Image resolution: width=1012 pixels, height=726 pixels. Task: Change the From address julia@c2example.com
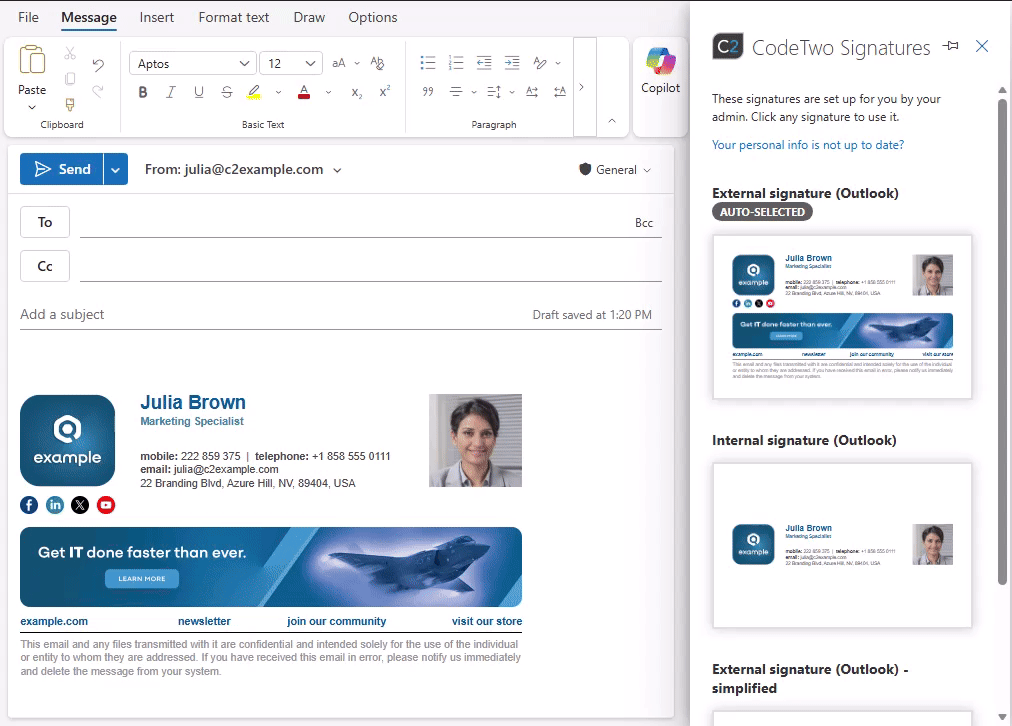coord(243,170)
